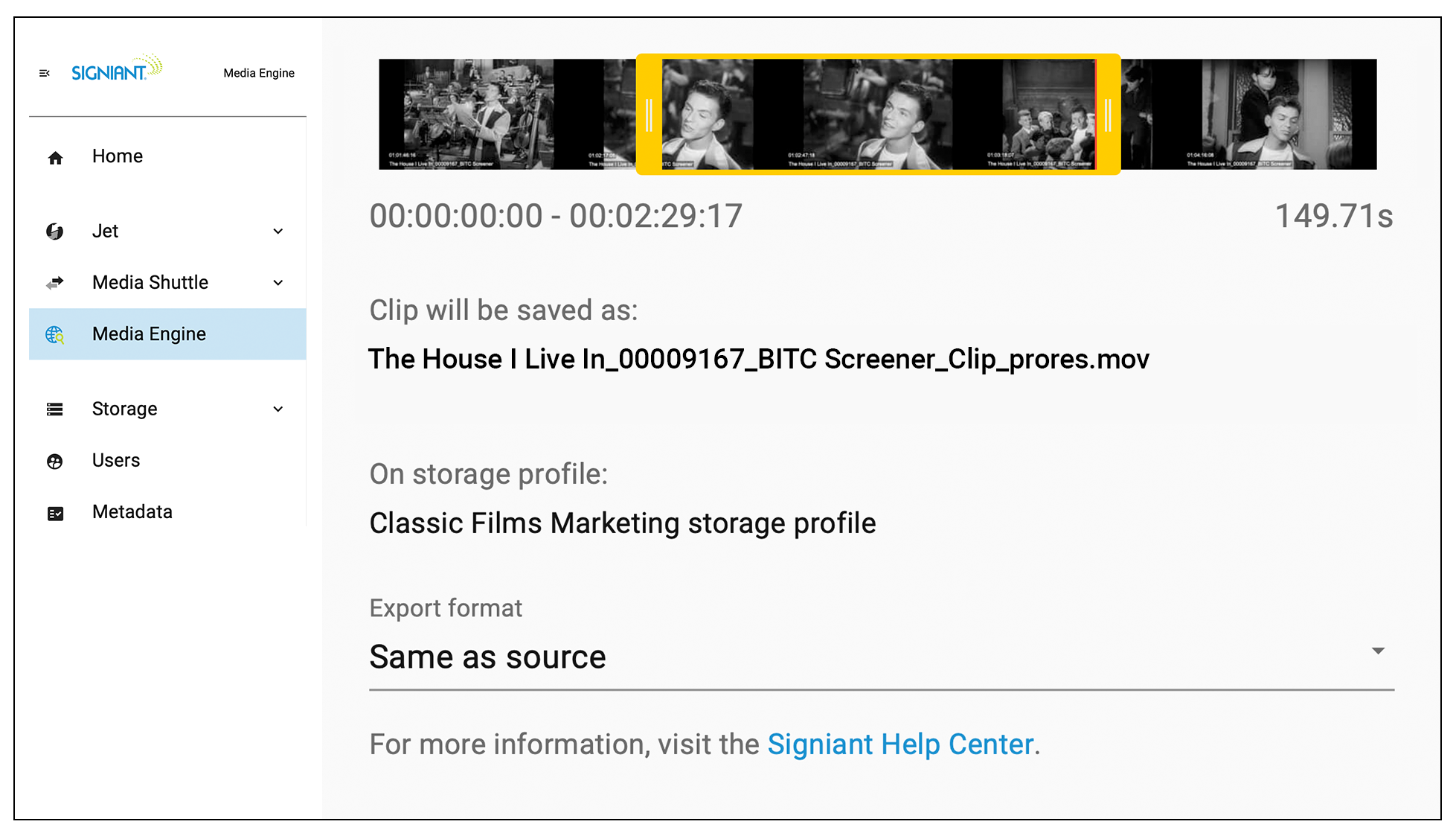Expand the Media Shuttle section chevron
1456x836 pixels.
tap(278, 283)
